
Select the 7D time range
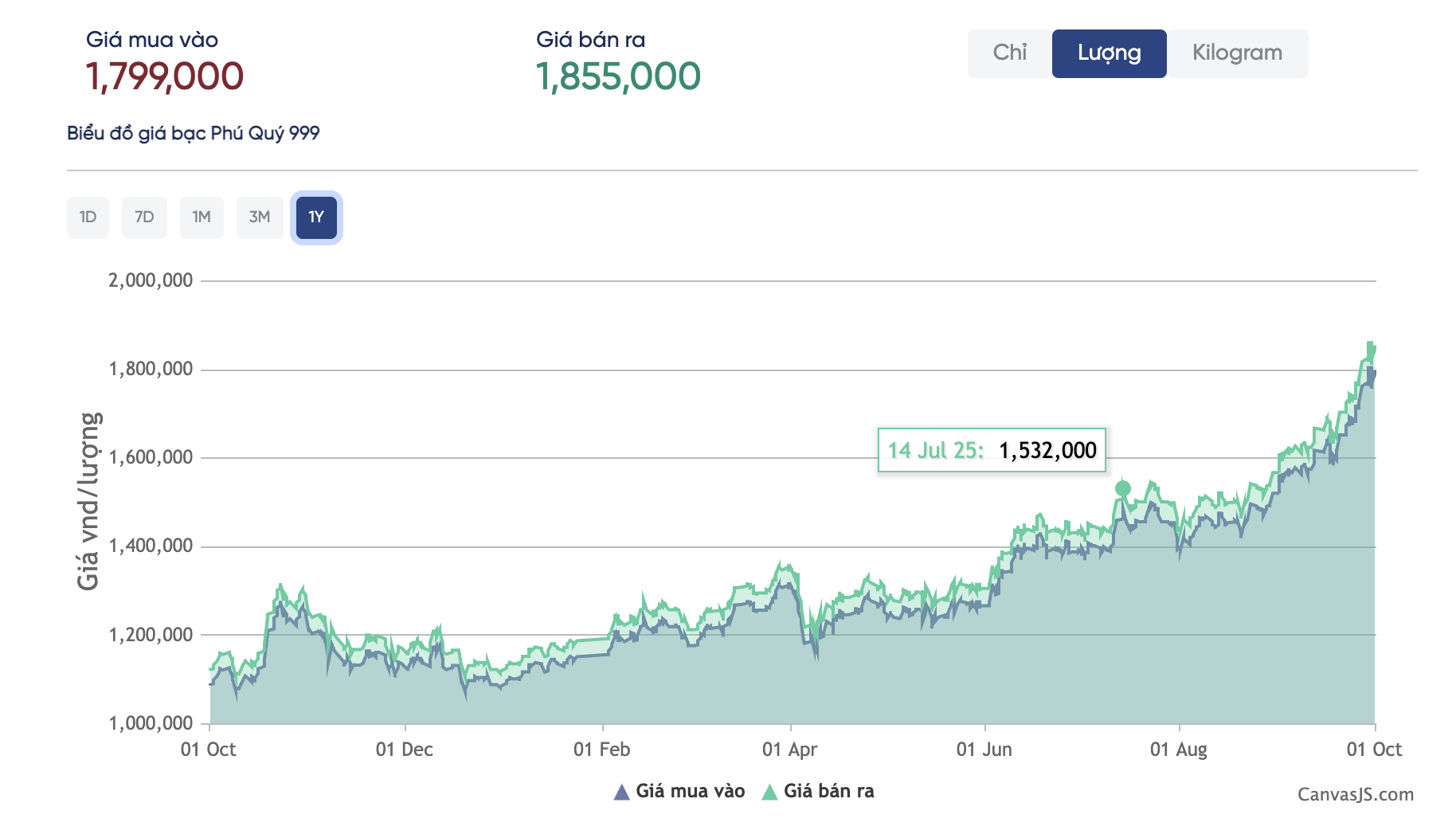144,217
